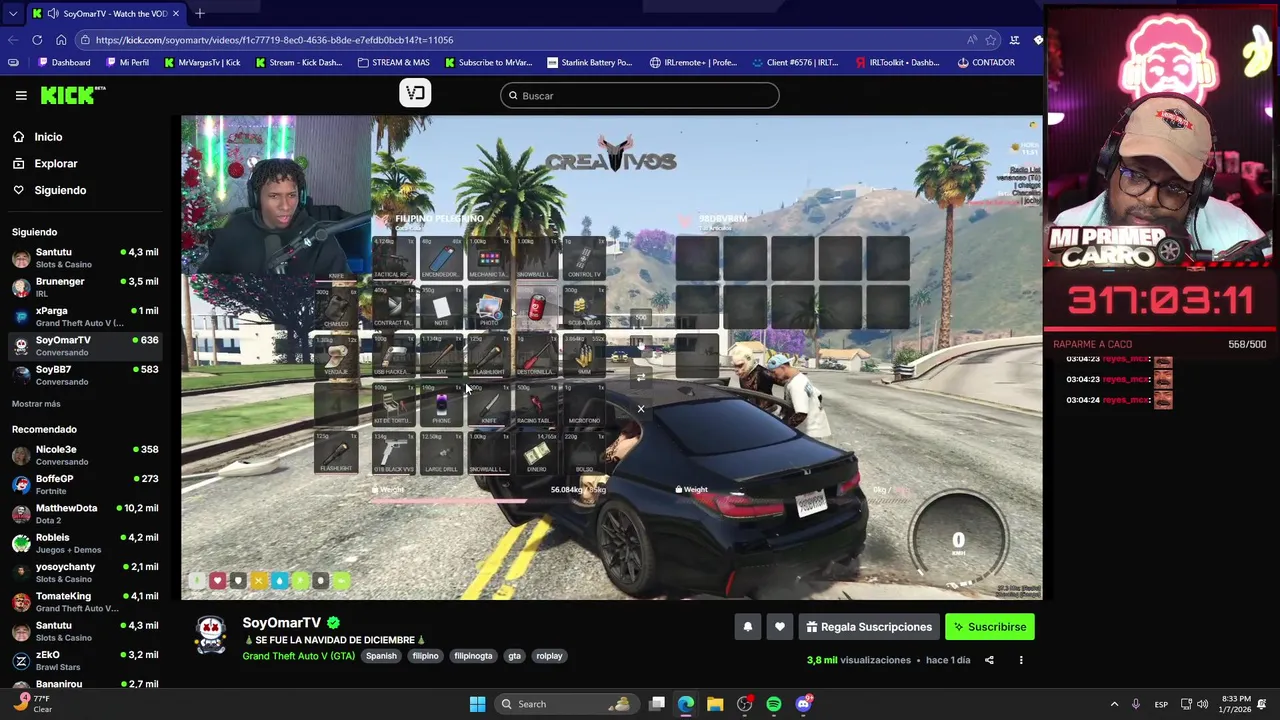Open Brunenger channel in Siguiendo list
Screen dimensions: 1280x720
point(85,287)
